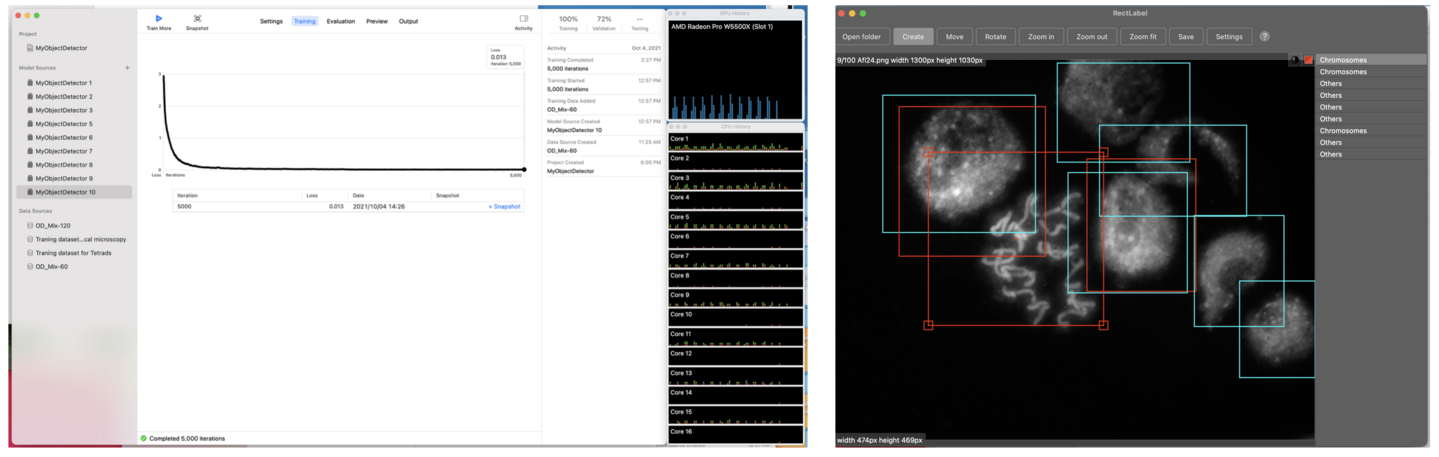
Task: Take a snapshot using the toolbar Snapshot icon
Action: tap(197, 18)
